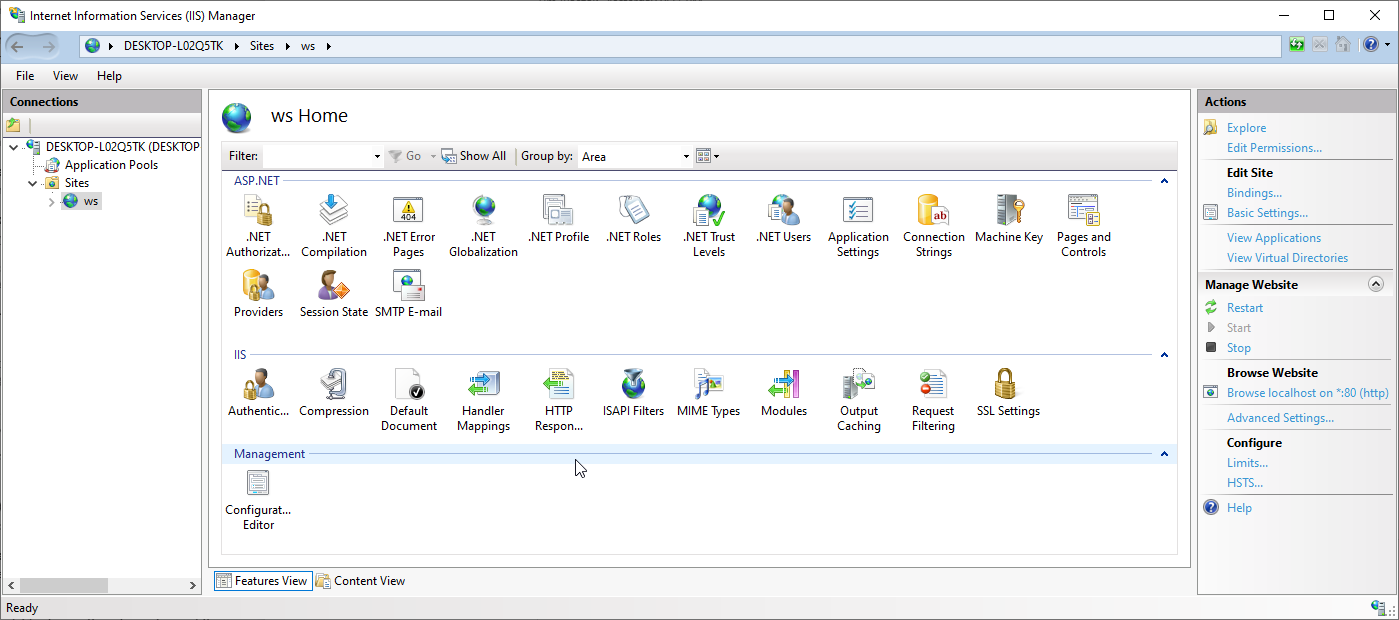The image size is (1399, 620).
Task: Open Default Document settings
Action: pyautogui.click(x=408, y=399)
